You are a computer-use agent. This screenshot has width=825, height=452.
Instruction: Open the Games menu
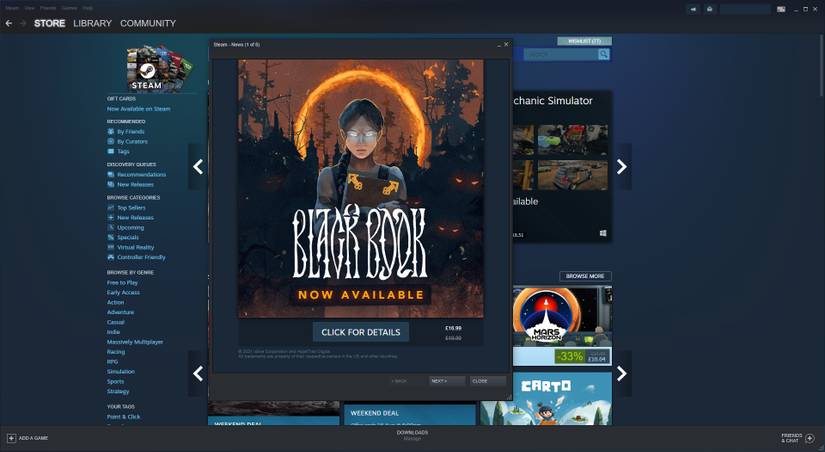69,8
